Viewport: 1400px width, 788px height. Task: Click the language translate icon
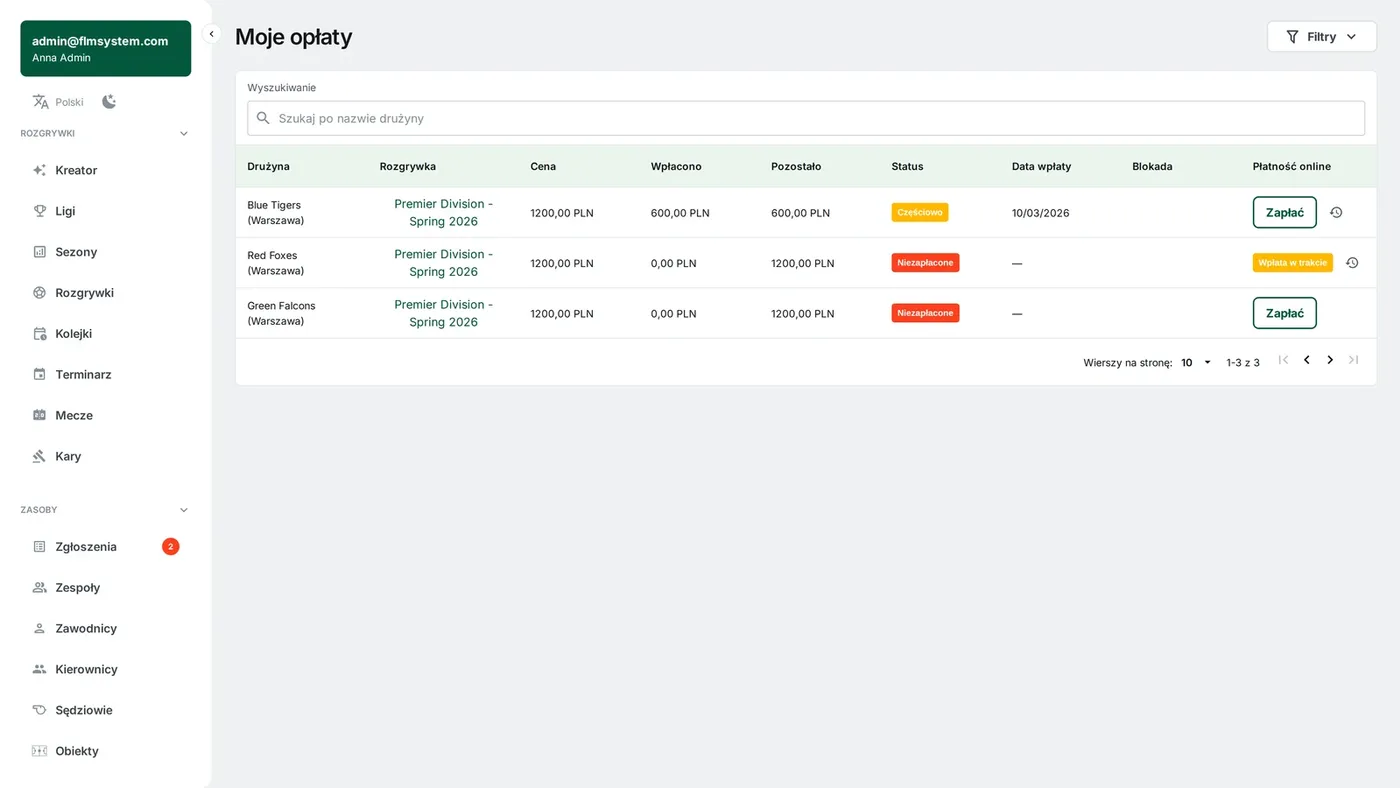(40, 102)
